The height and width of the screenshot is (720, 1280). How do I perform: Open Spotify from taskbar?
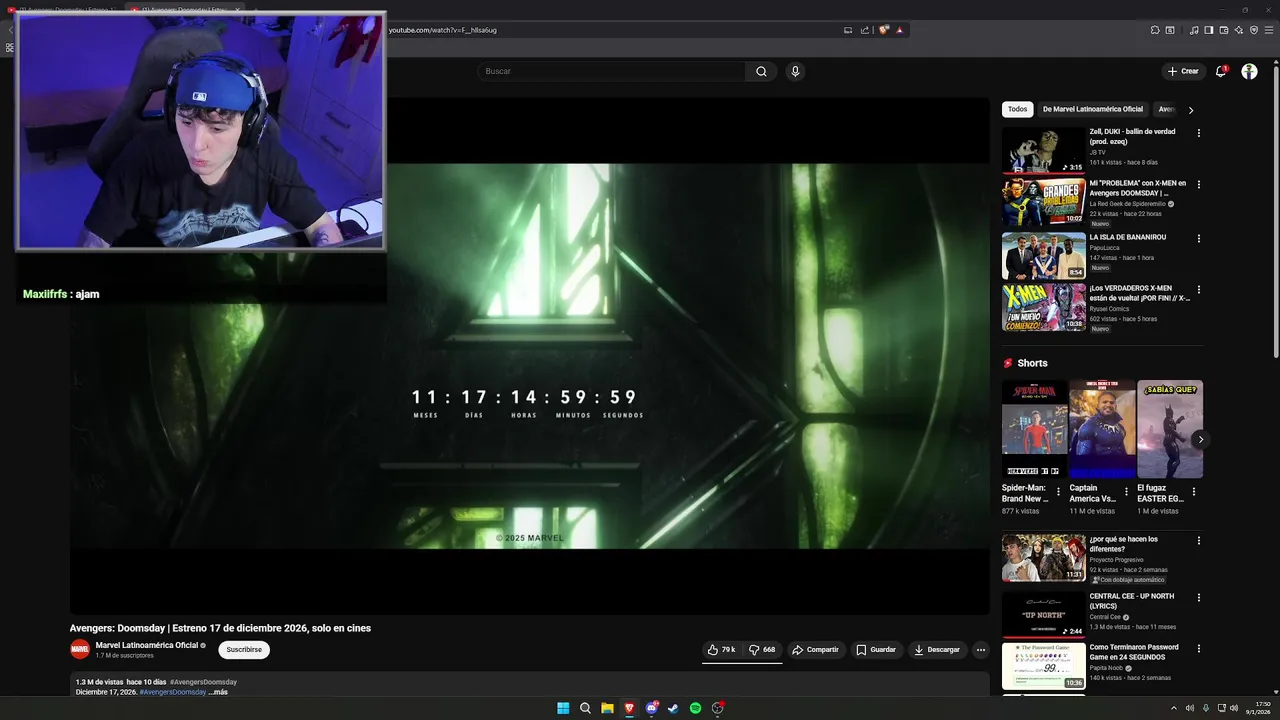pyautogui.click(x=695, y=708)
